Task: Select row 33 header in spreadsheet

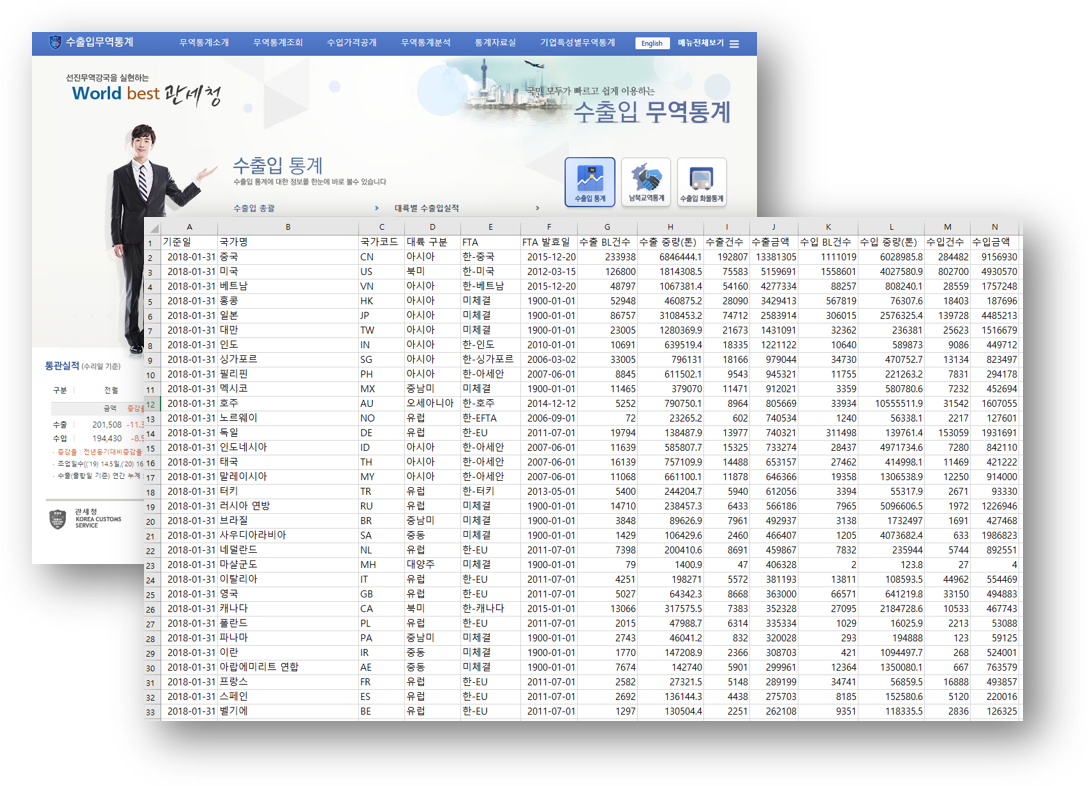Action: tap(153, 712)
